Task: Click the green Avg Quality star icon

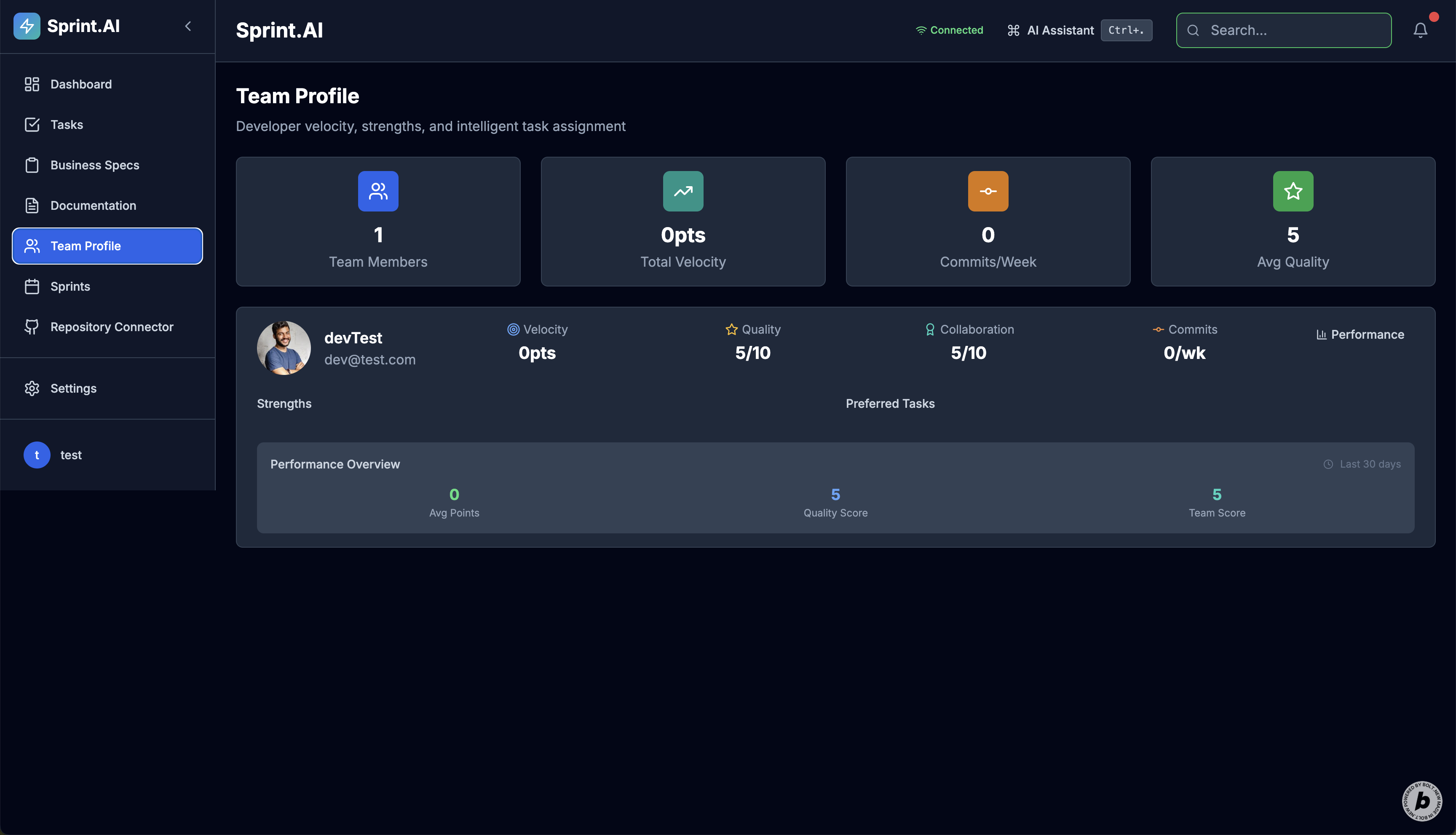Action: click(1293, 191)
